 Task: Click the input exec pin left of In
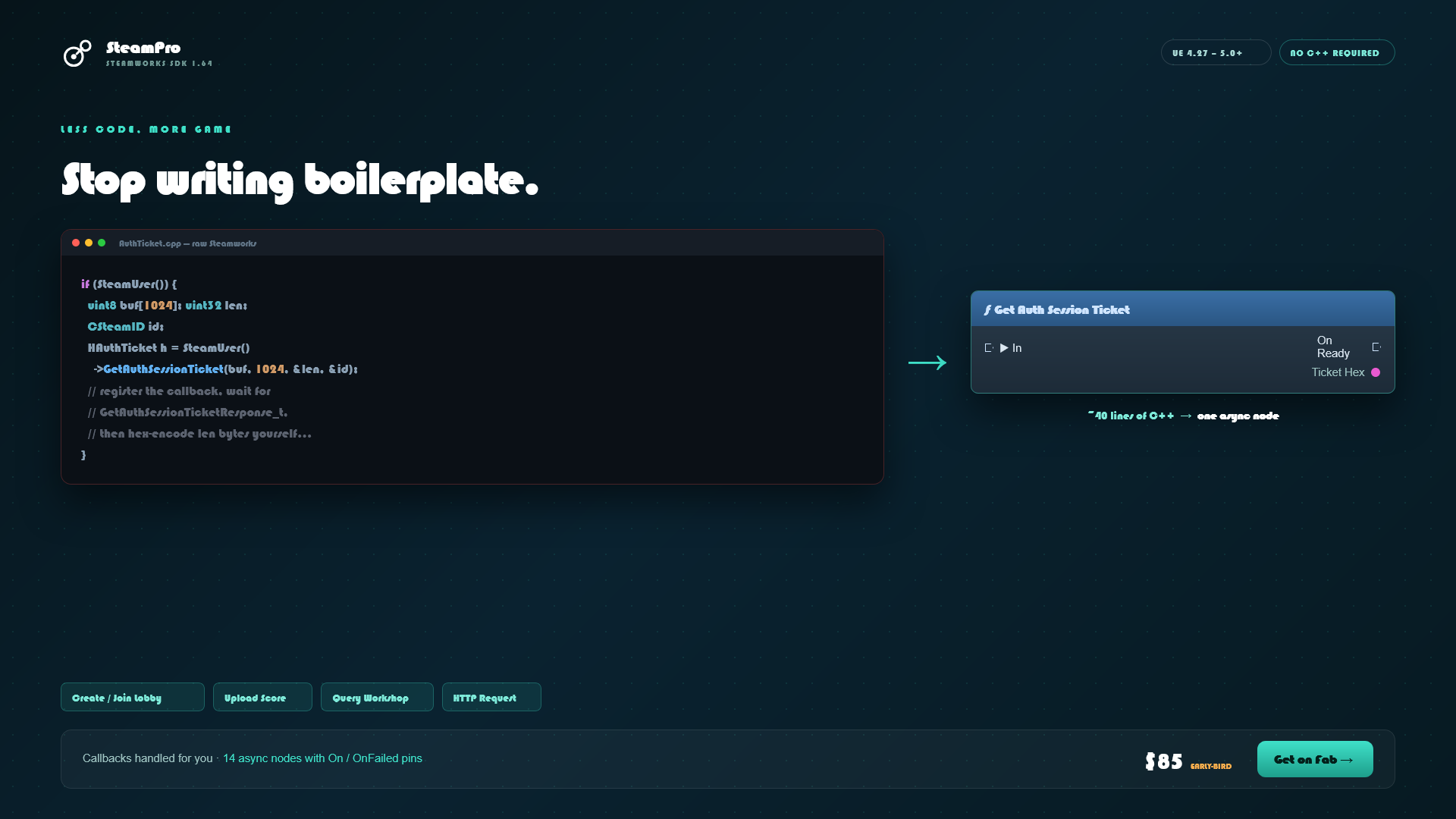[x=989, y=348]
